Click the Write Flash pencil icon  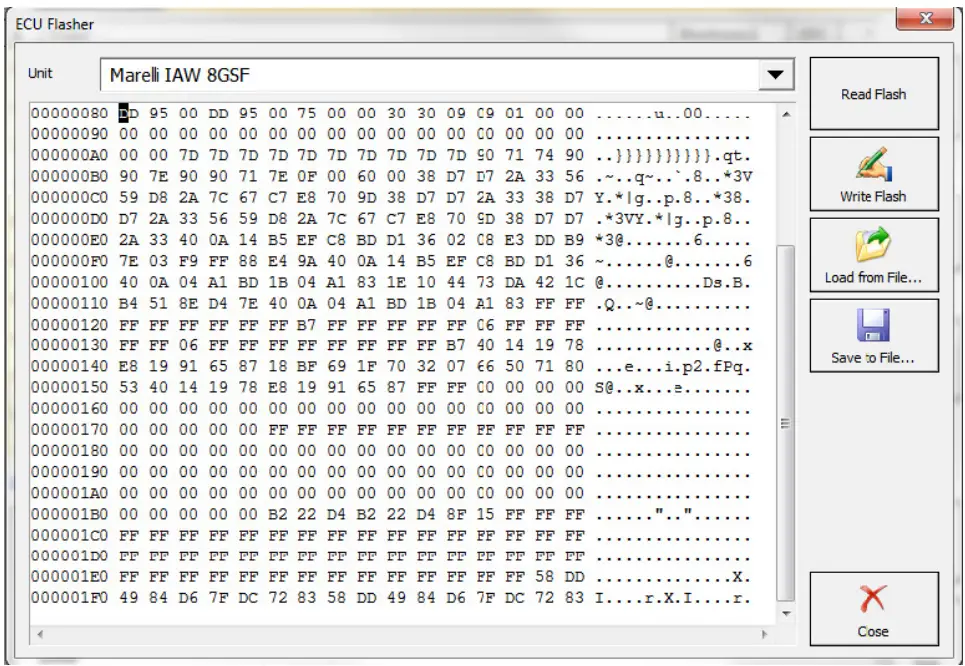coord(873,164)
